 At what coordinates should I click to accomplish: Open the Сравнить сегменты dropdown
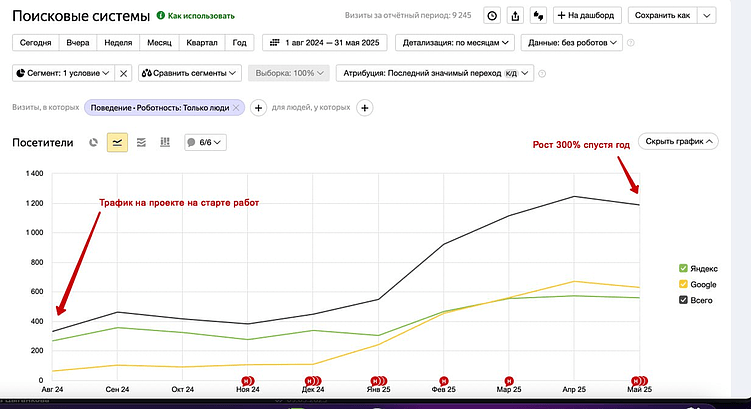[x=190, y=73]
